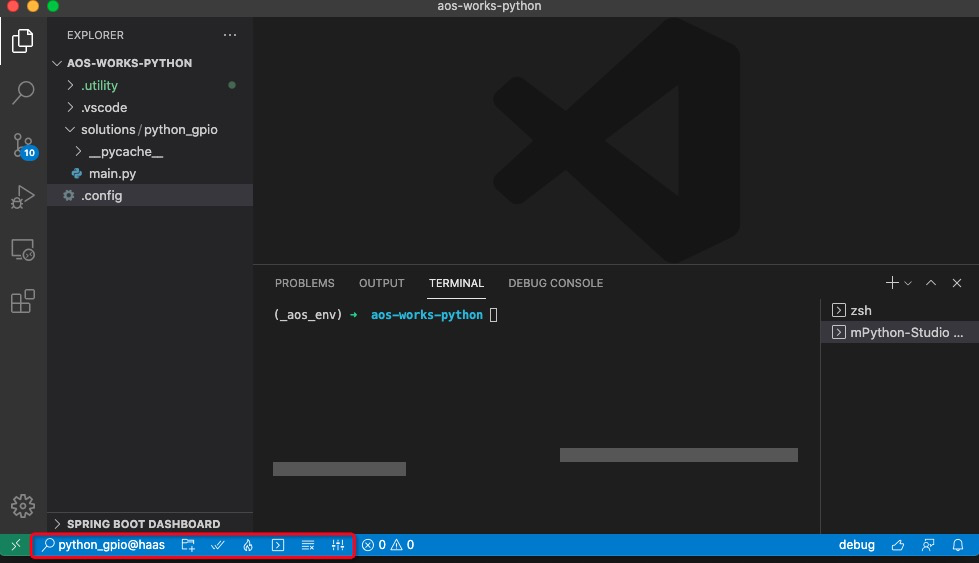Image resolution: width=979 pixels, height=563 pixels.
Task: Click the debug label in status bar
Action: 857,545
